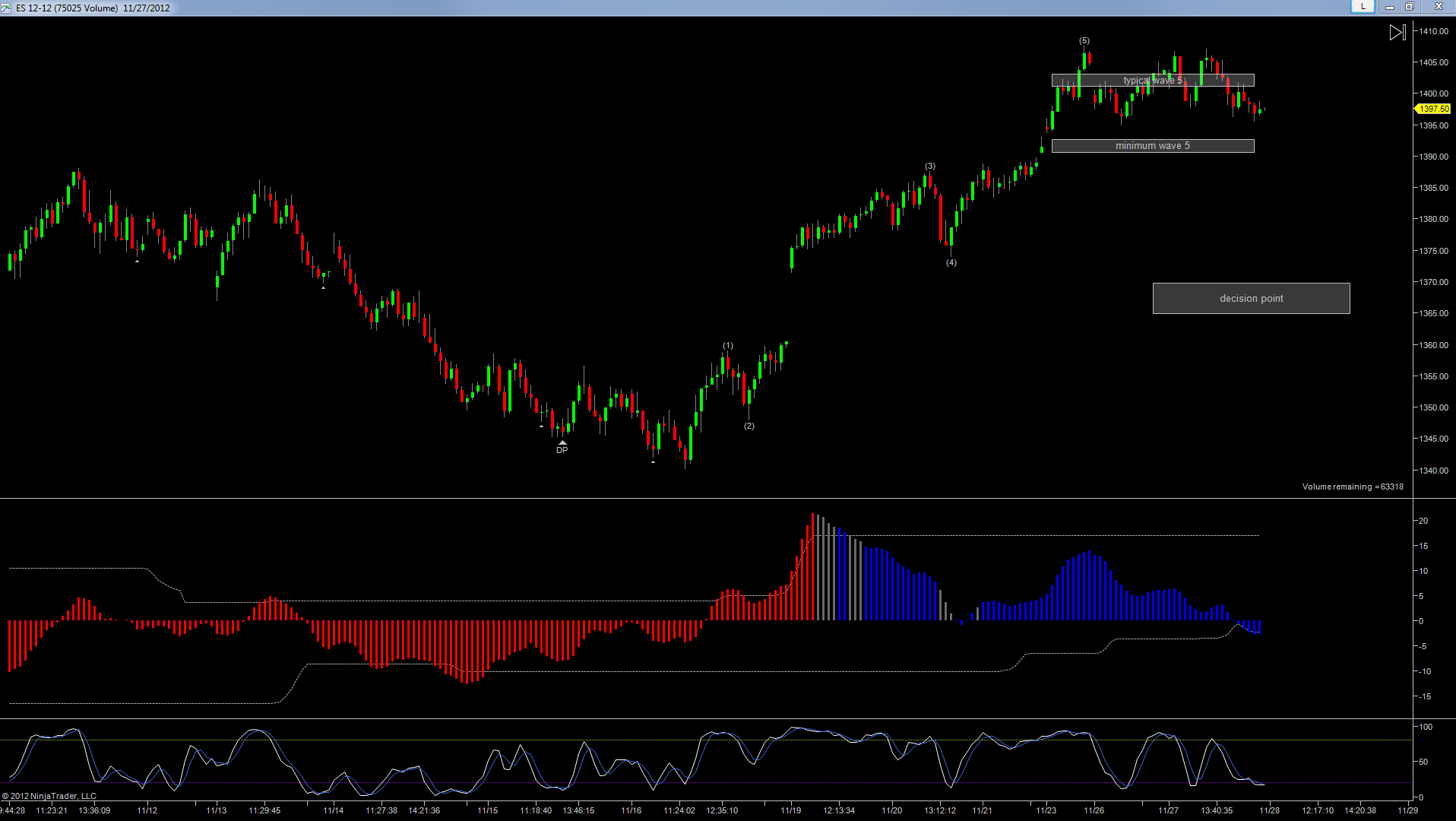
Task: Click the L link button in the title bar
Action: 1363,7
